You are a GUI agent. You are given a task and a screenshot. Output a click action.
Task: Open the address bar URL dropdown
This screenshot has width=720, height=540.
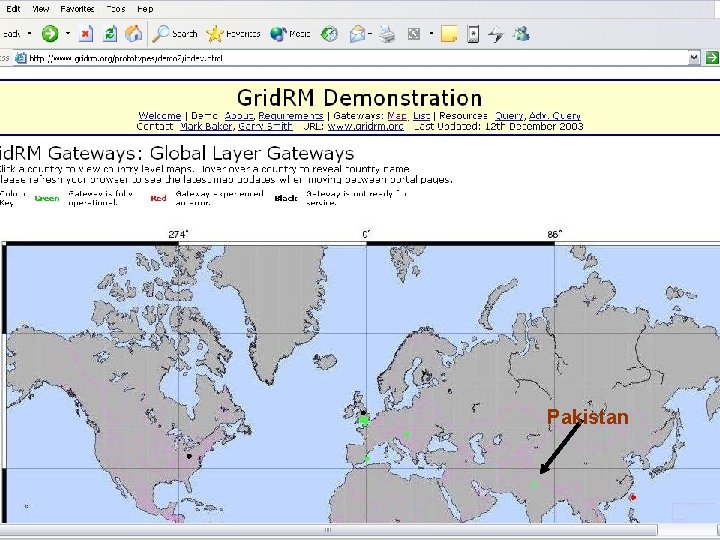click(694, 58)
